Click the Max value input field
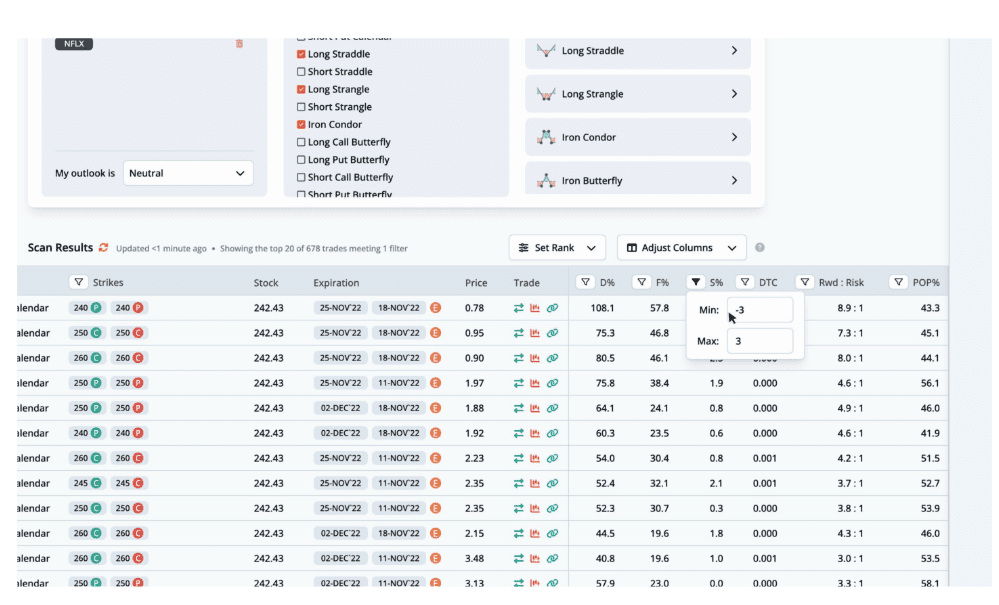This screenshot has height=605, width=999. (x=760, y=341)
